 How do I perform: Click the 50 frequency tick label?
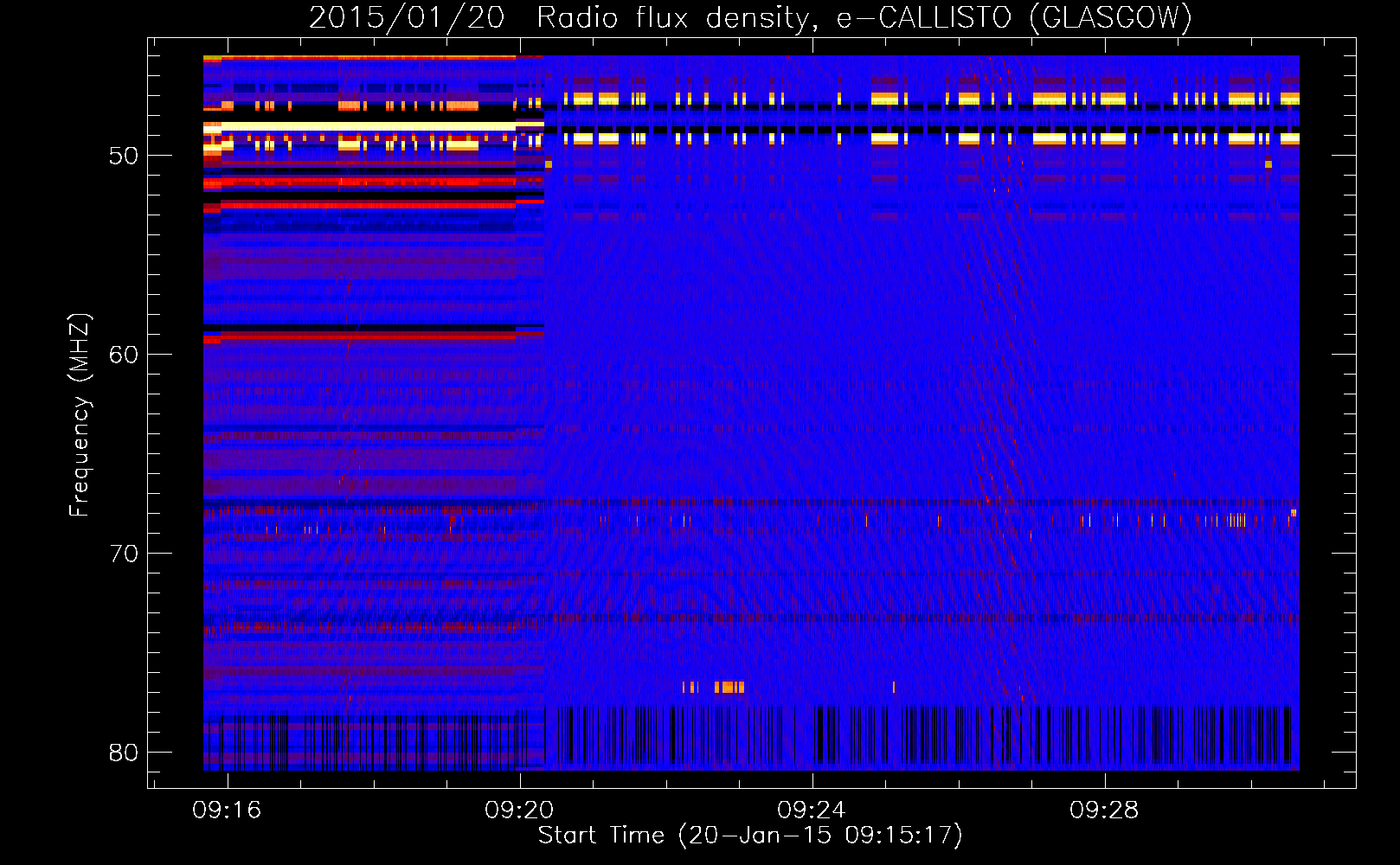coord(124,156)
